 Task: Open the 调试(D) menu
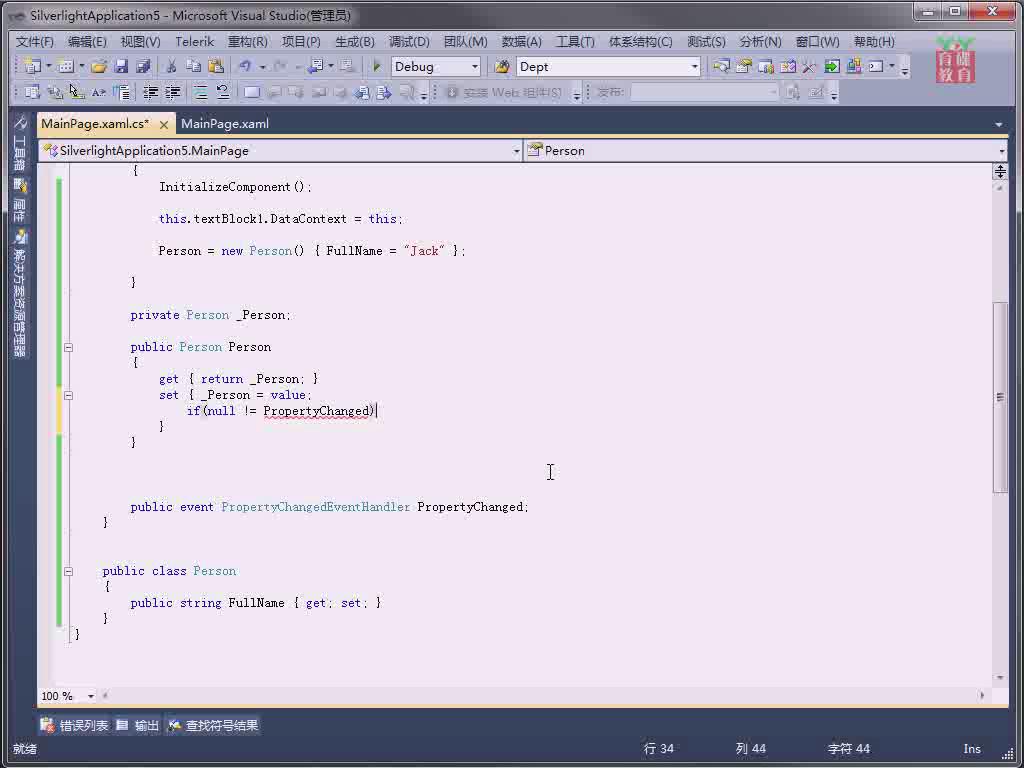409,42
